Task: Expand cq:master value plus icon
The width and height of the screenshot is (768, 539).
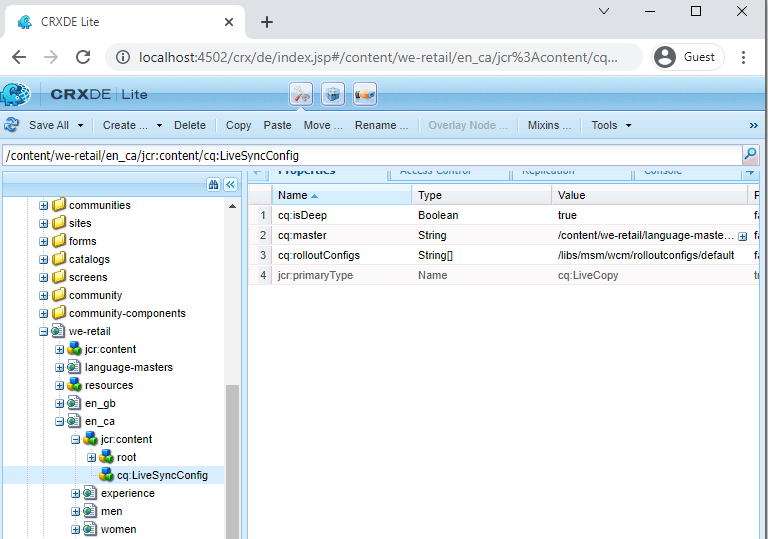Action: coord(743,237)
